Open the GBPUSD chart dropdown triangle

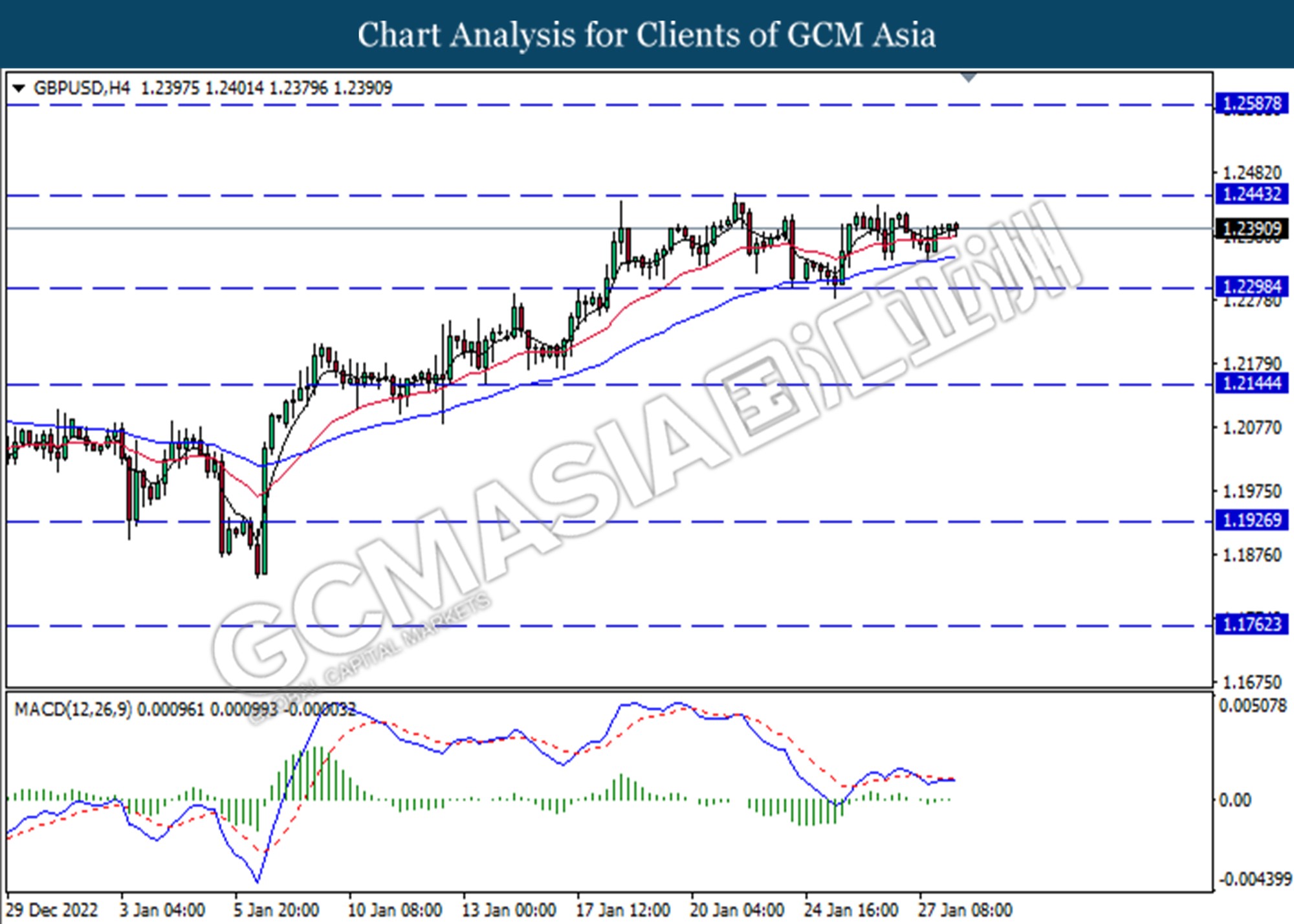click(19, 88)
